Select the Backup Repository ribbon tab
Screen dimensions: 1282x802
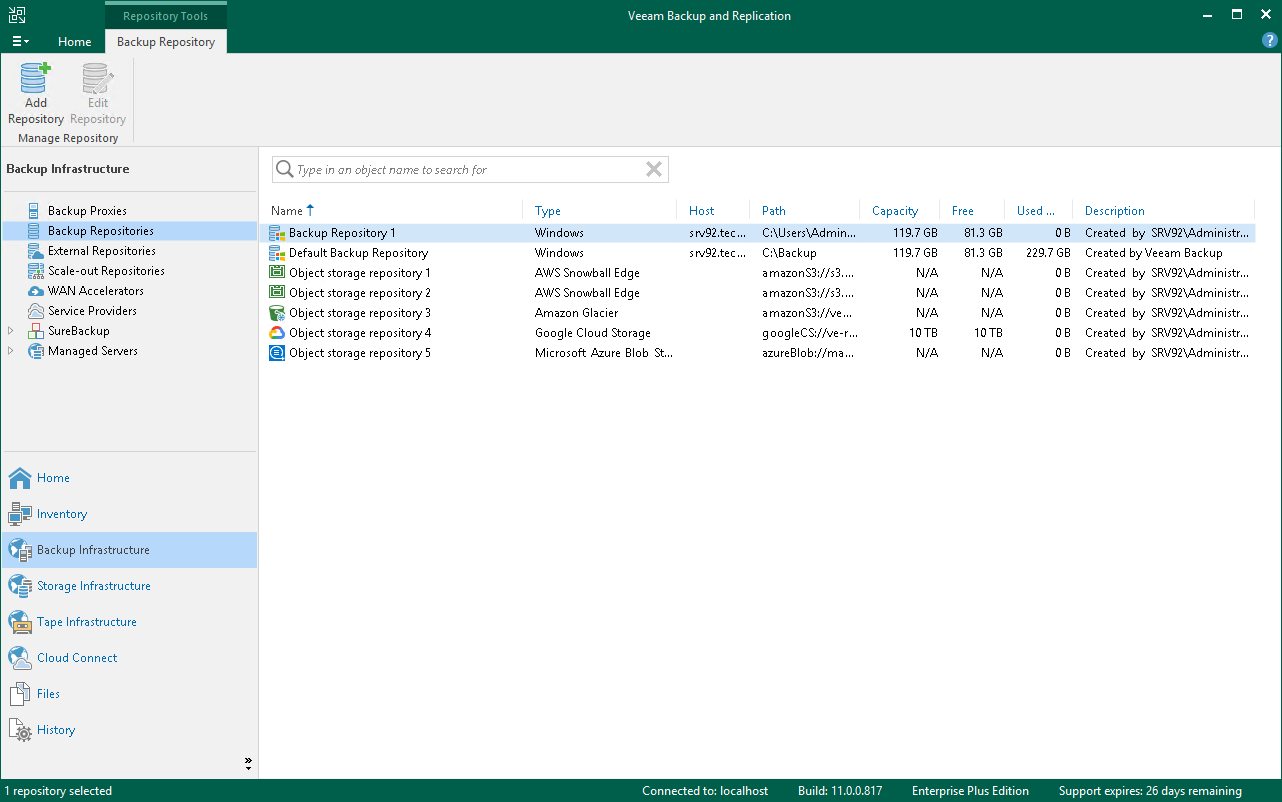(x=166, y=42)
